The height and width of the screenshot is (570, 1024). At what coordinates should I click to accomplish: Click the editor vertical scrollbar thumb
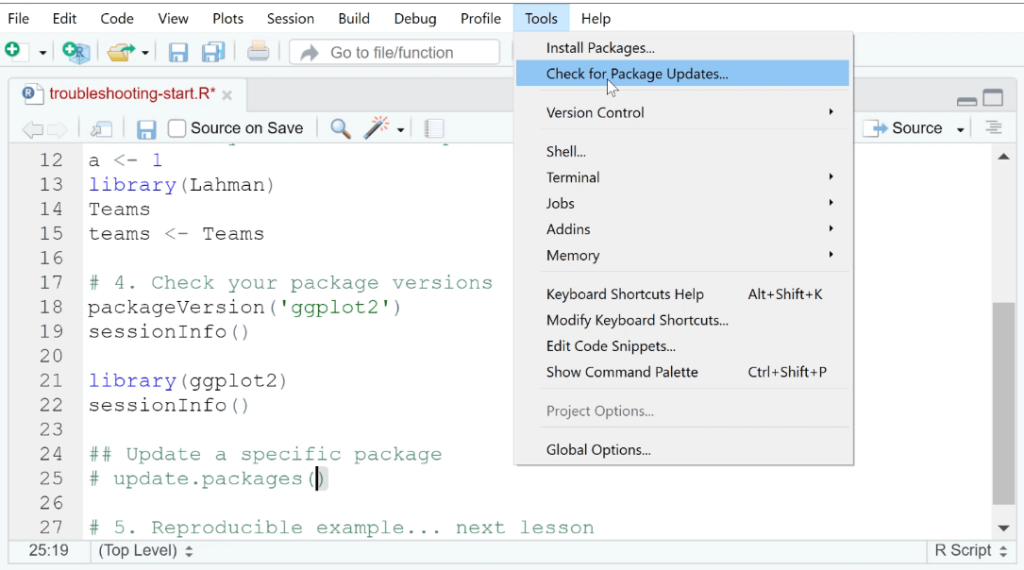[1003, 404]
